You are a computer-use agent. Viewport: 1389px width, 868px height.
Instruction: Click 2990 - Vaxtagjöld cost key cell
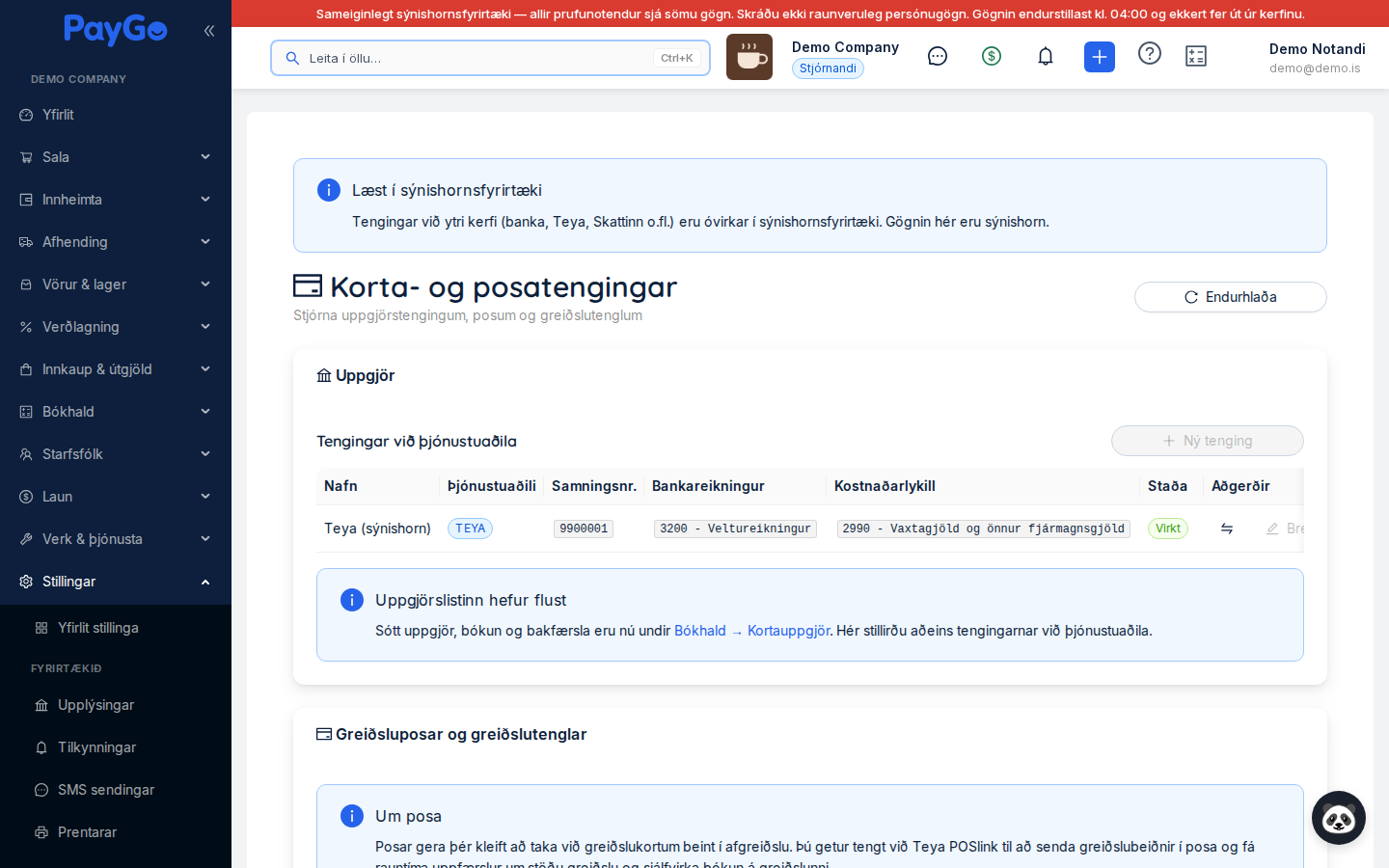983,529
